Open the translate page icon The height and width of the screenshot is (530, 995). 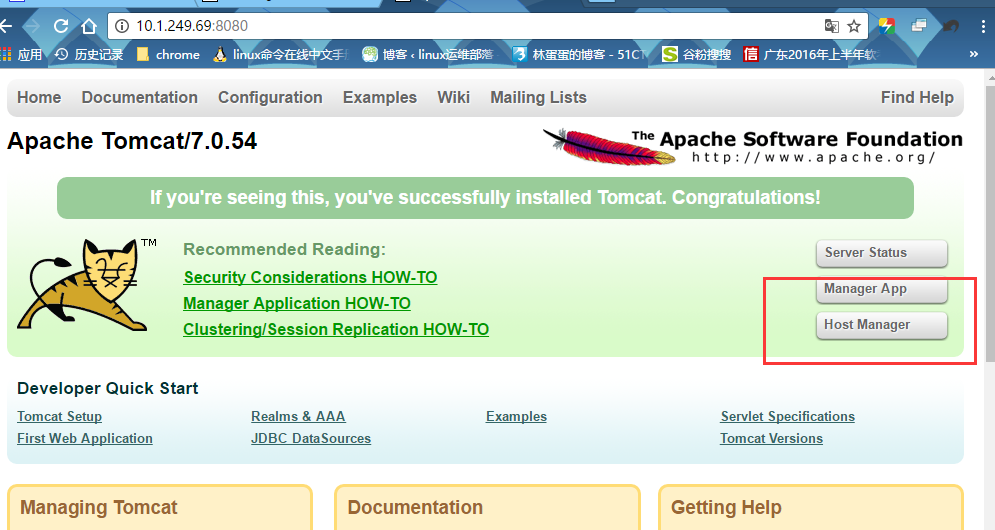[x=831, y=26]
